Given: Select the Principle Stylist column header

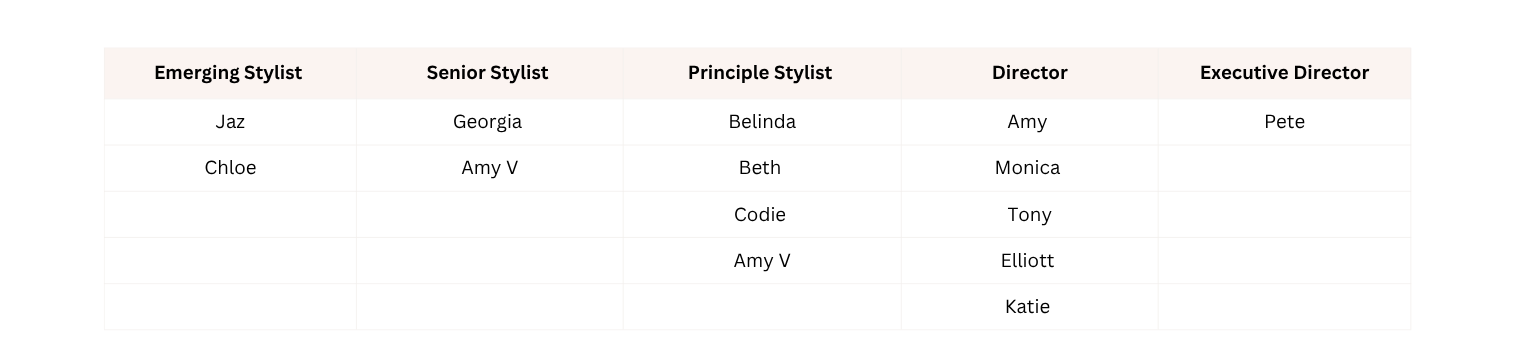Looking at the screenshot, I should pos(760,73).
